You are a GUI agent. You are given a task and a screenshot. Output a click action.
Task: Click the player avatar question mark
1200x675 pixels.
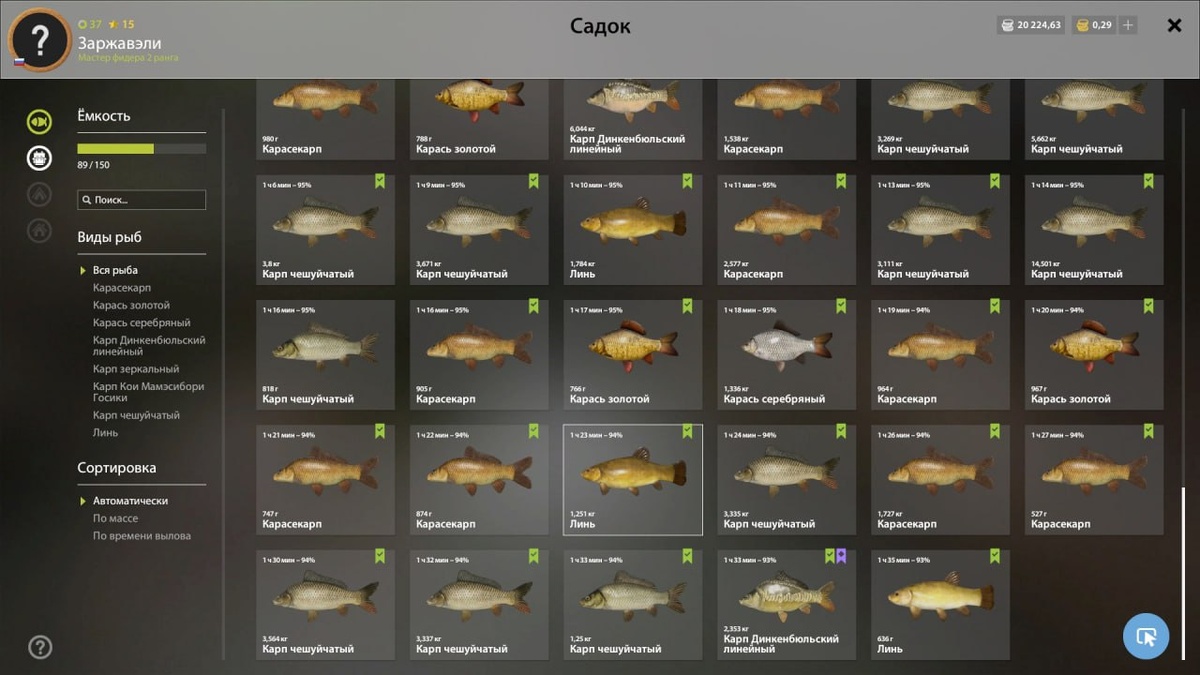point(39,40)
